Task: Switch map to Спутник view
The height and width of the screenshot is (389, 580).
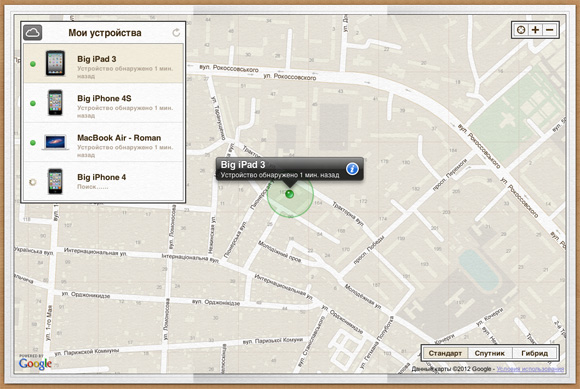Action: [x=490, y=353]
